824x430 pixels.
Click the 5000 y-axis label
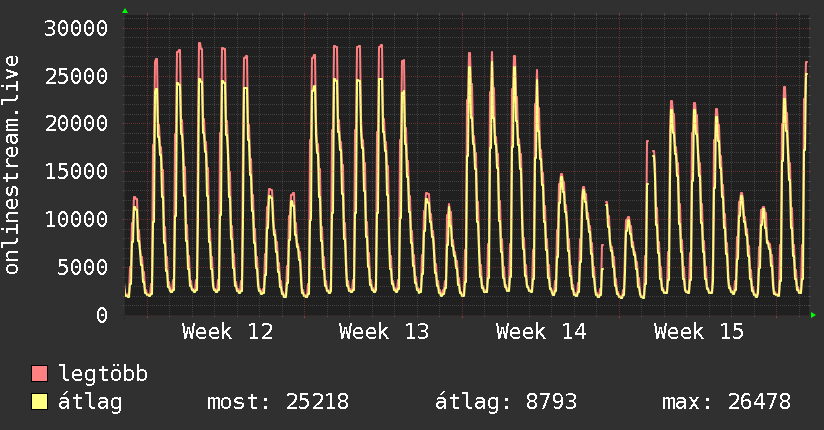[x=83, y=267]
